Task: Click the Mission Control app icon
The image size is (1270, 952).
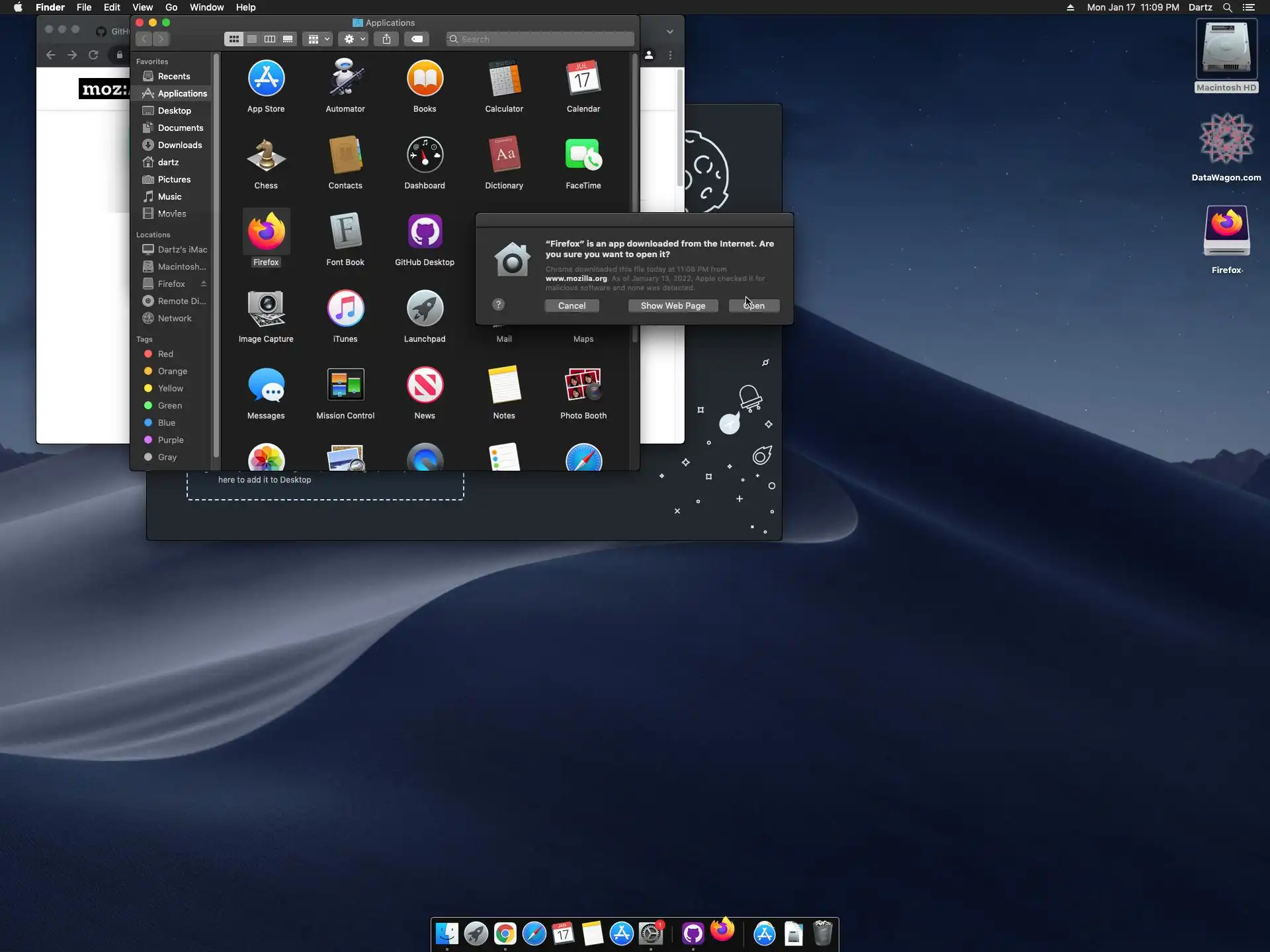Action: [x=345, y=385]
